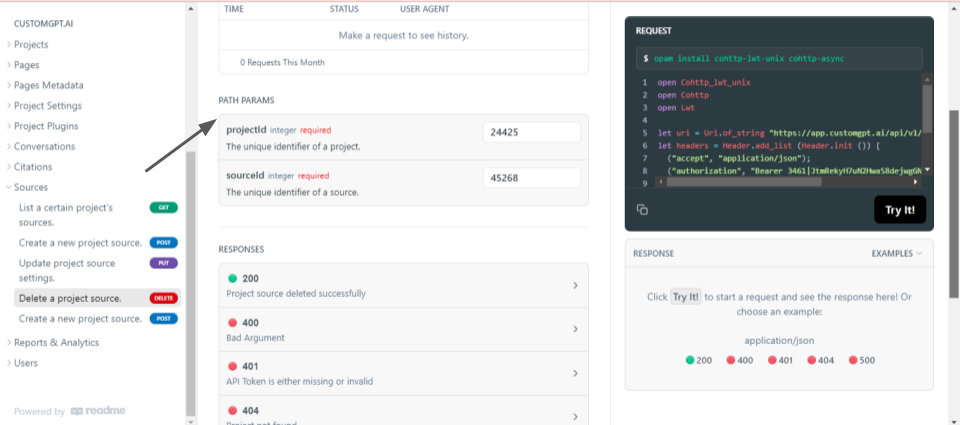Click the RESPONSES heading

coord(241,249)
